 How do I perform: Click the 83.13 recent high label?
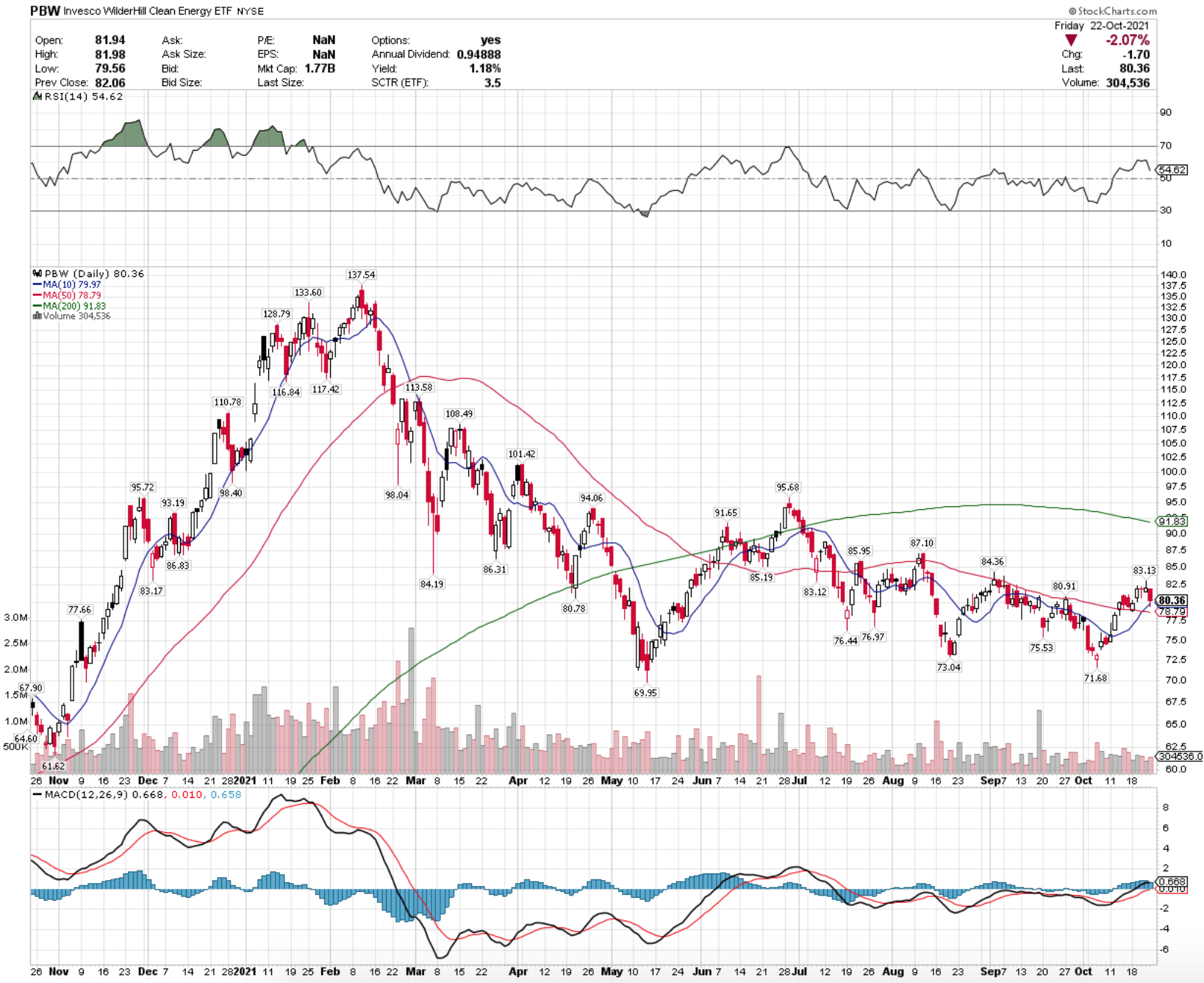[1144, 570]
